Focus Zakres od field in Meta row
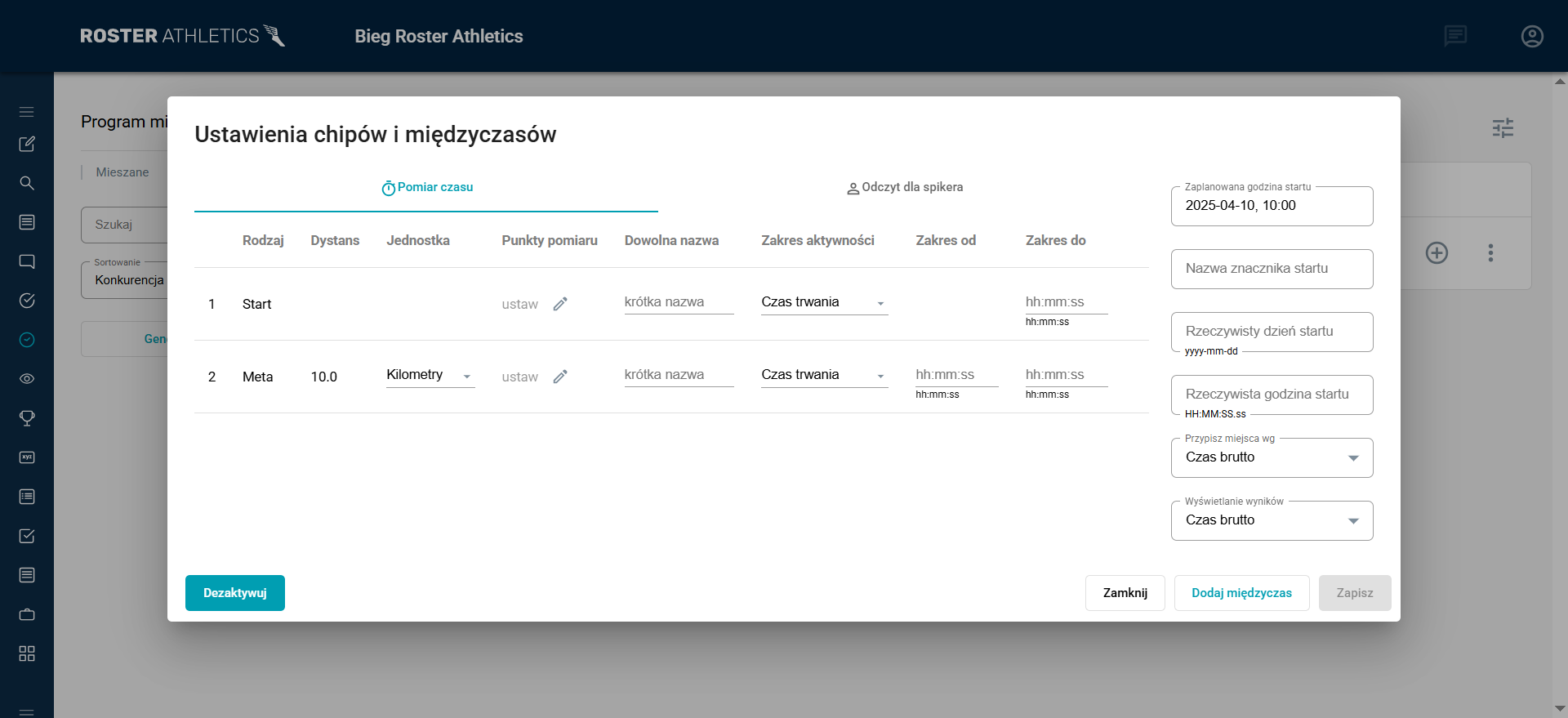 point(956,375)
